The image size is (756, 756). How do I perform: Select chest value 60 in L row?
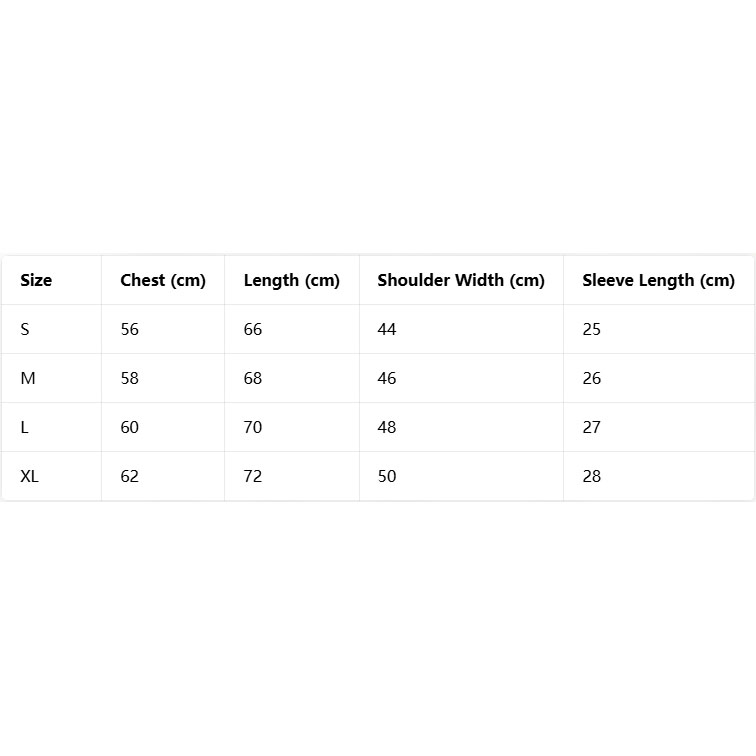130,427
